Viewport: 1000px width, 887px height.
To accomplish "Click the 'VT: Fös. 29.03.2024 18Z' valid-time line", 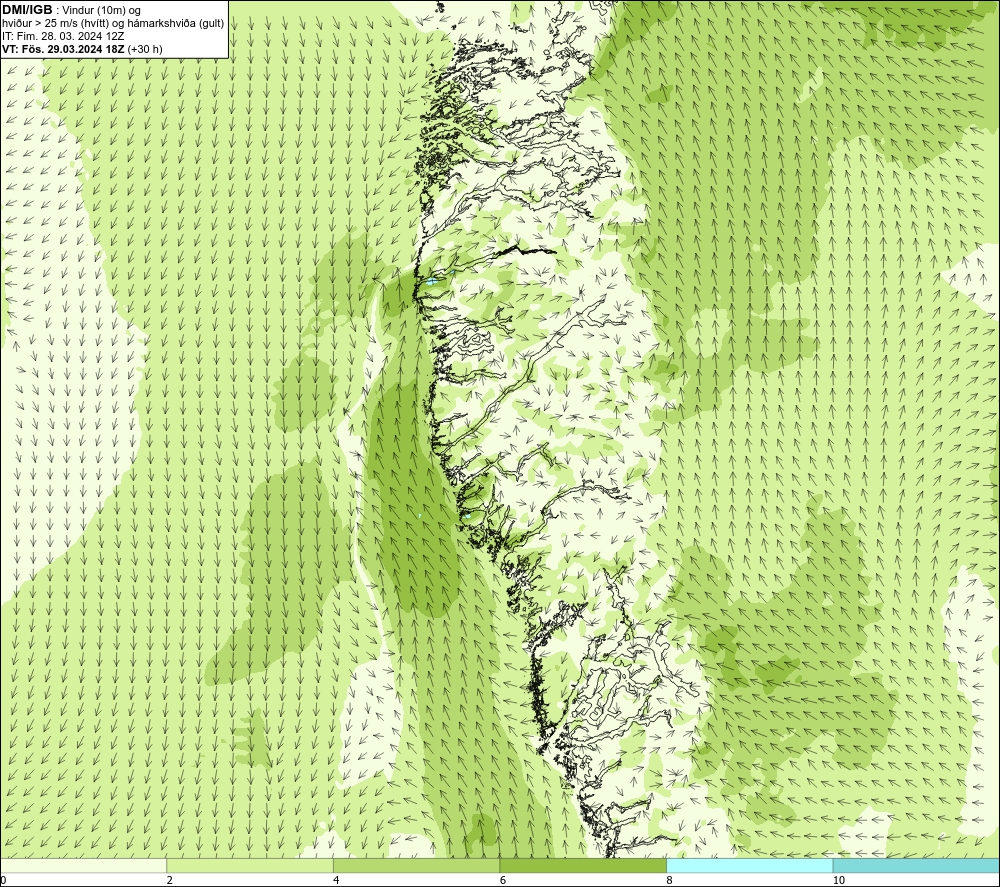I will tap(64, 48).
